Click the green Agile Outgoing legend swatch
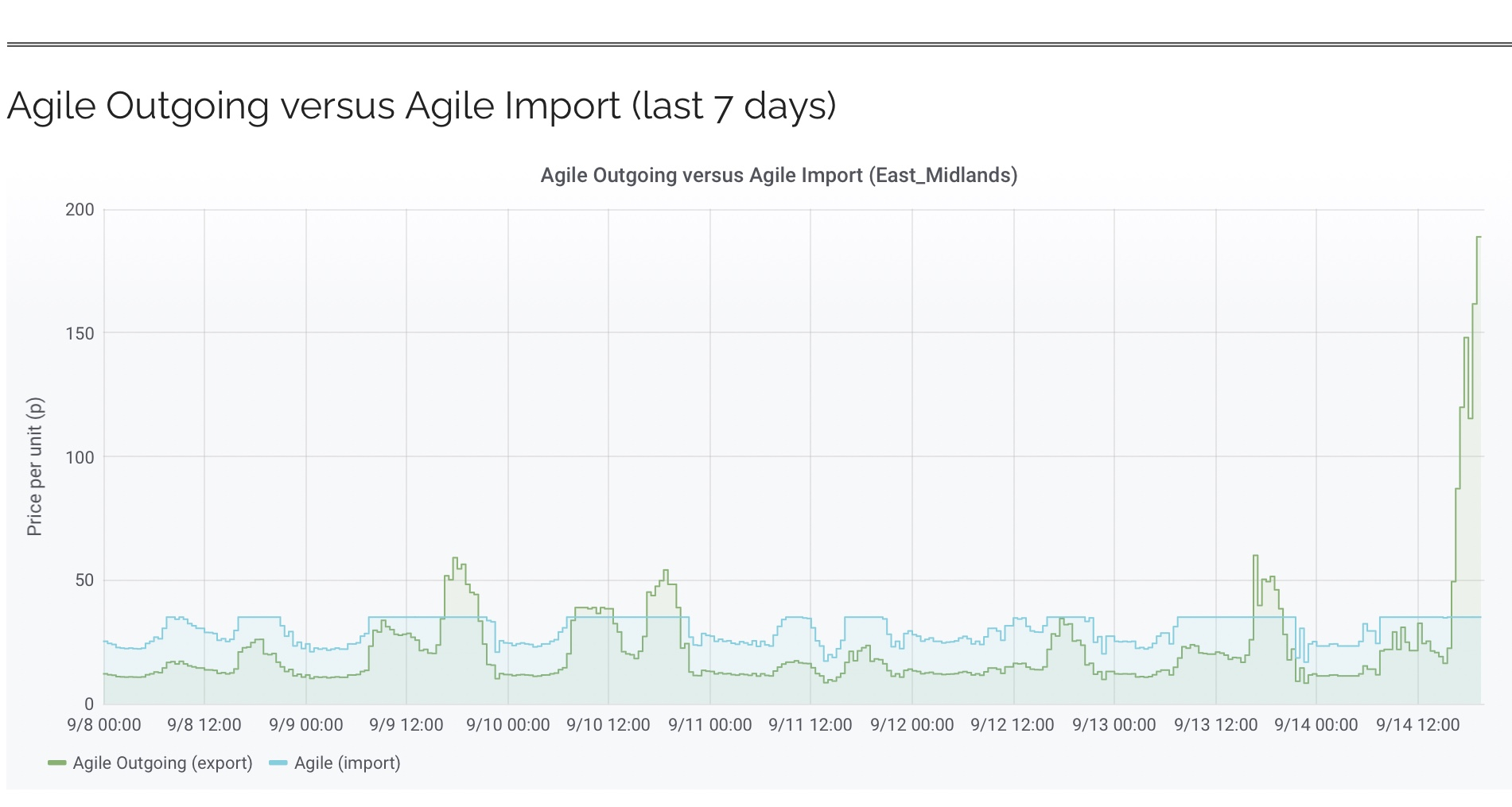The image size is (1512, 807). (57, 763)
